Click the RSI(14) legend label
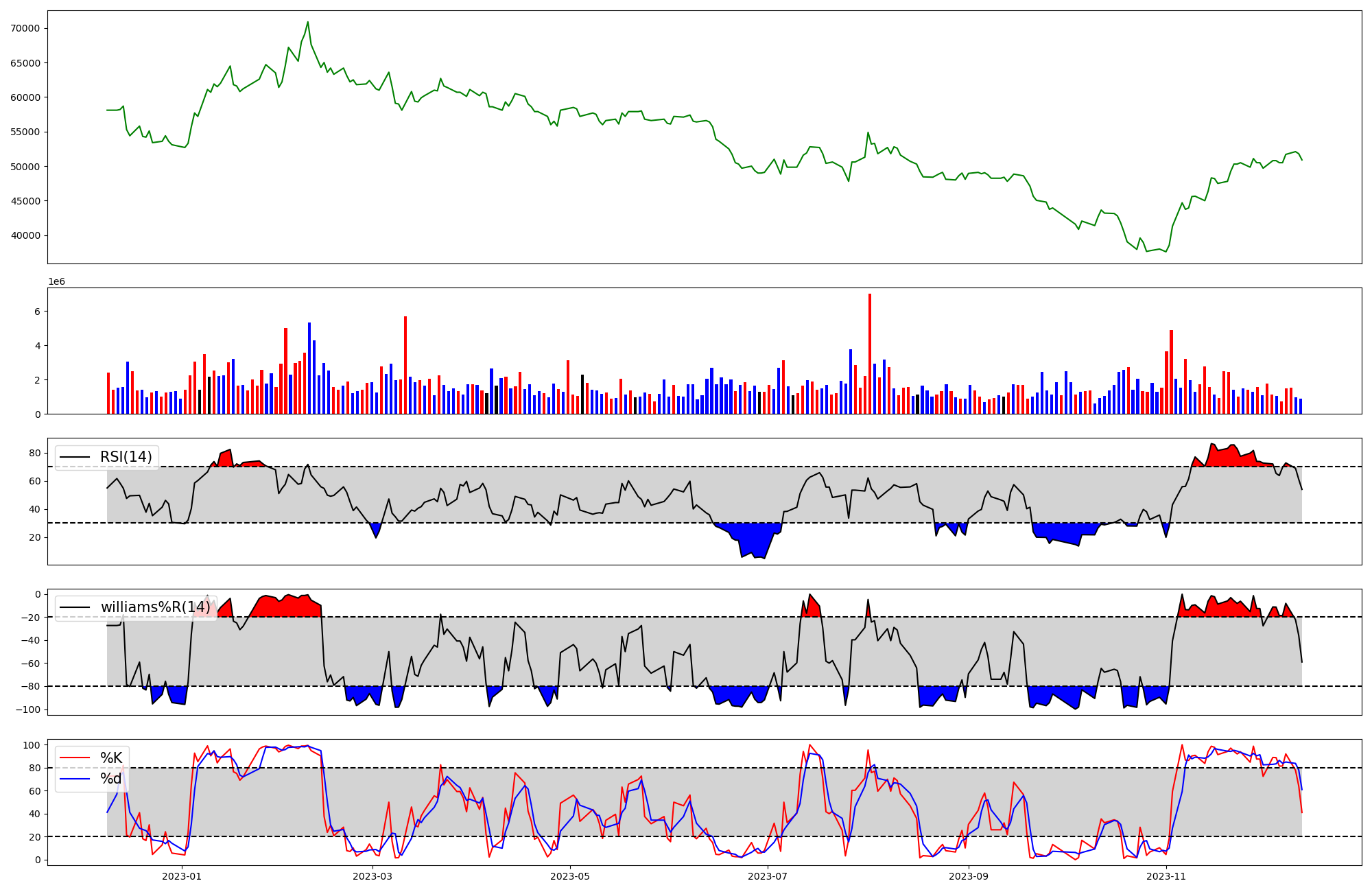 pos(126,457)
